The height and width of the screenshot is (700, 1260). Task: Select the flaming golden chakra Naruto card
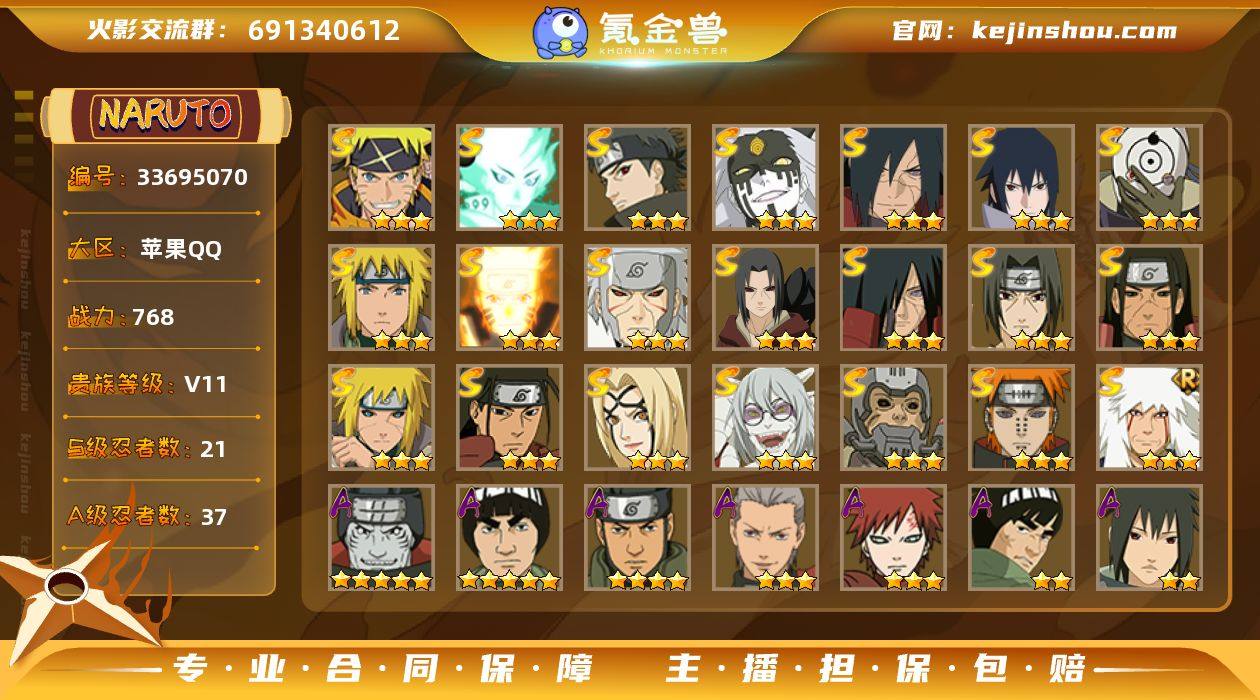coord(509,298)
